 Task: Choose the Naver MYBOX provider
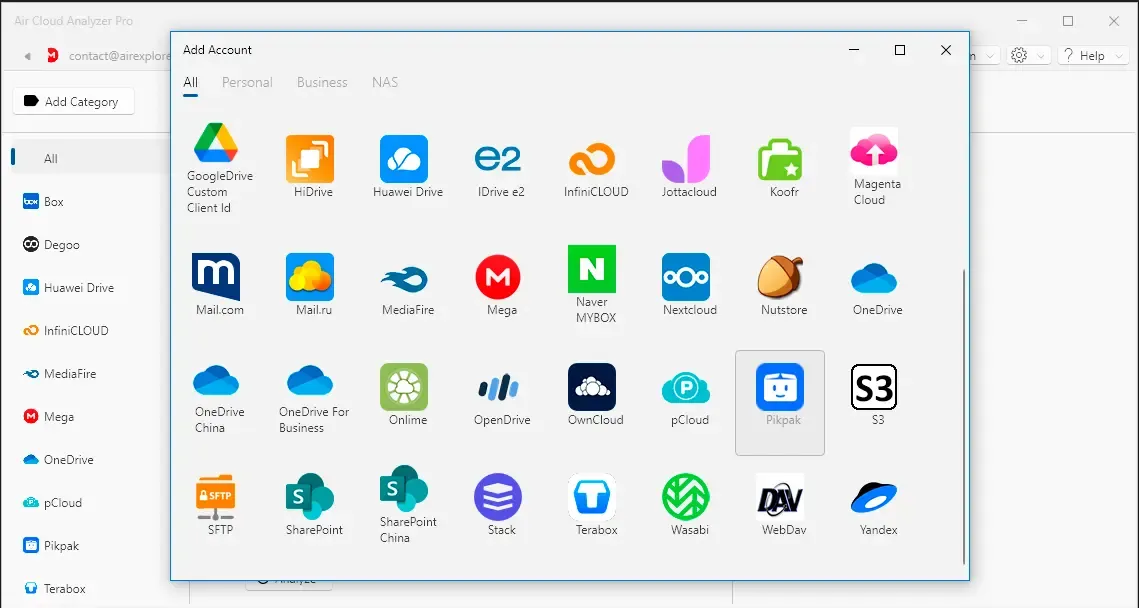click(595, 284)
